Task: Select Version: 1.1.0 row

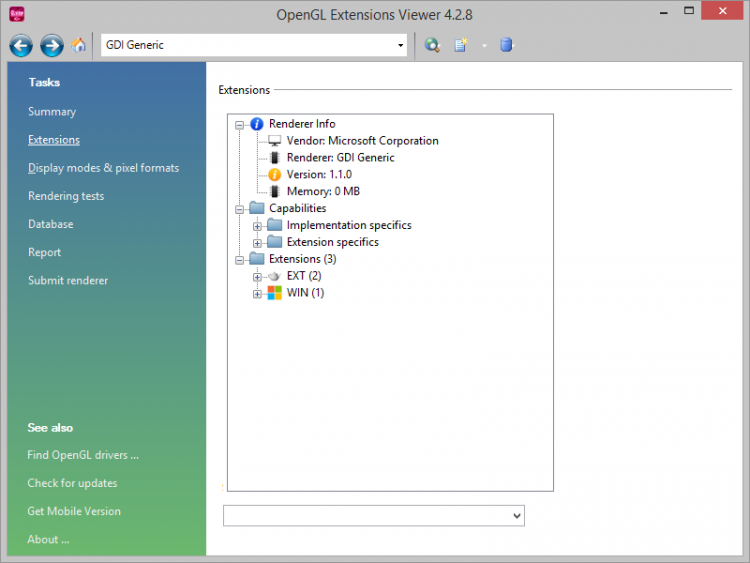Action: 319,175
